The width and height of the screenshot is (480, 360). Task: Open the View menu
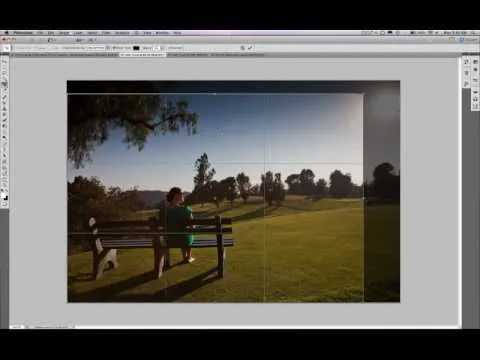coord(147,33)
